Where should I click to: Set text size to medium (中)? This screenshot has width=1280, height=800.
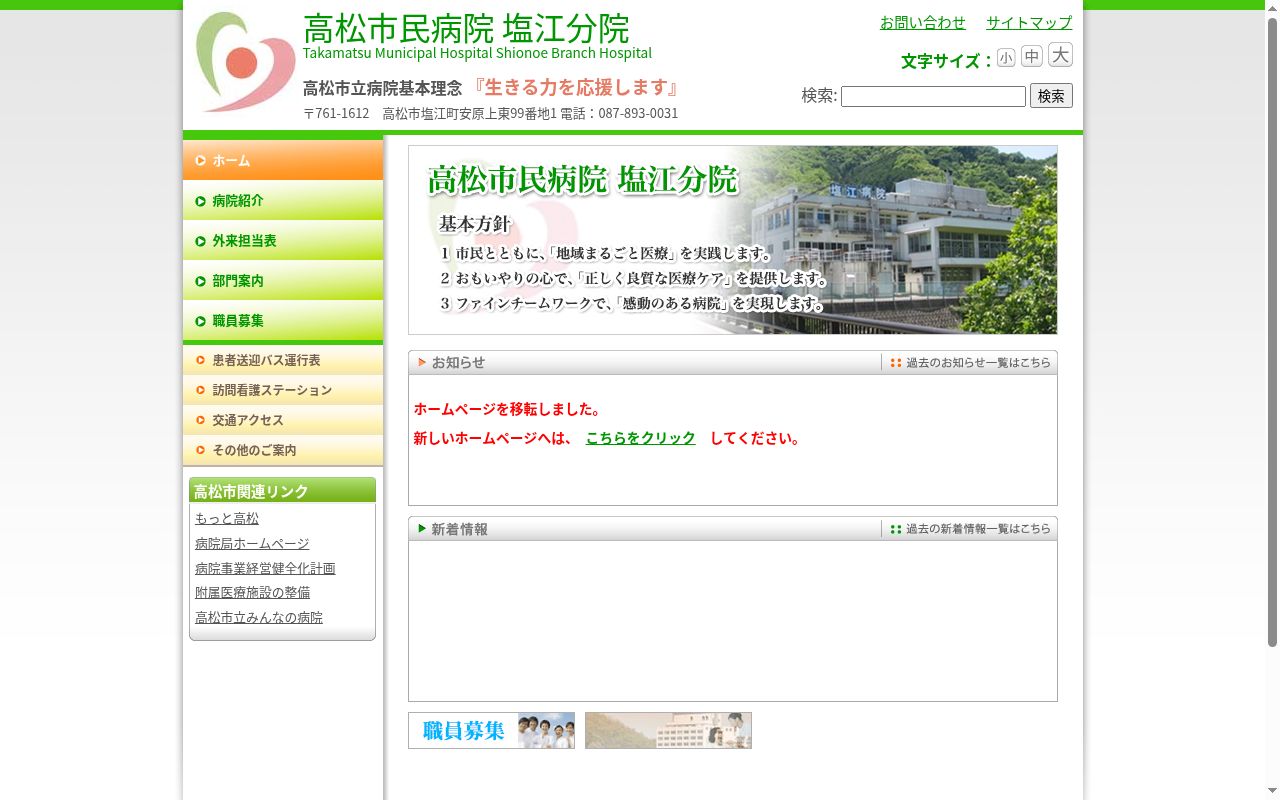[x=1032, y=56]
